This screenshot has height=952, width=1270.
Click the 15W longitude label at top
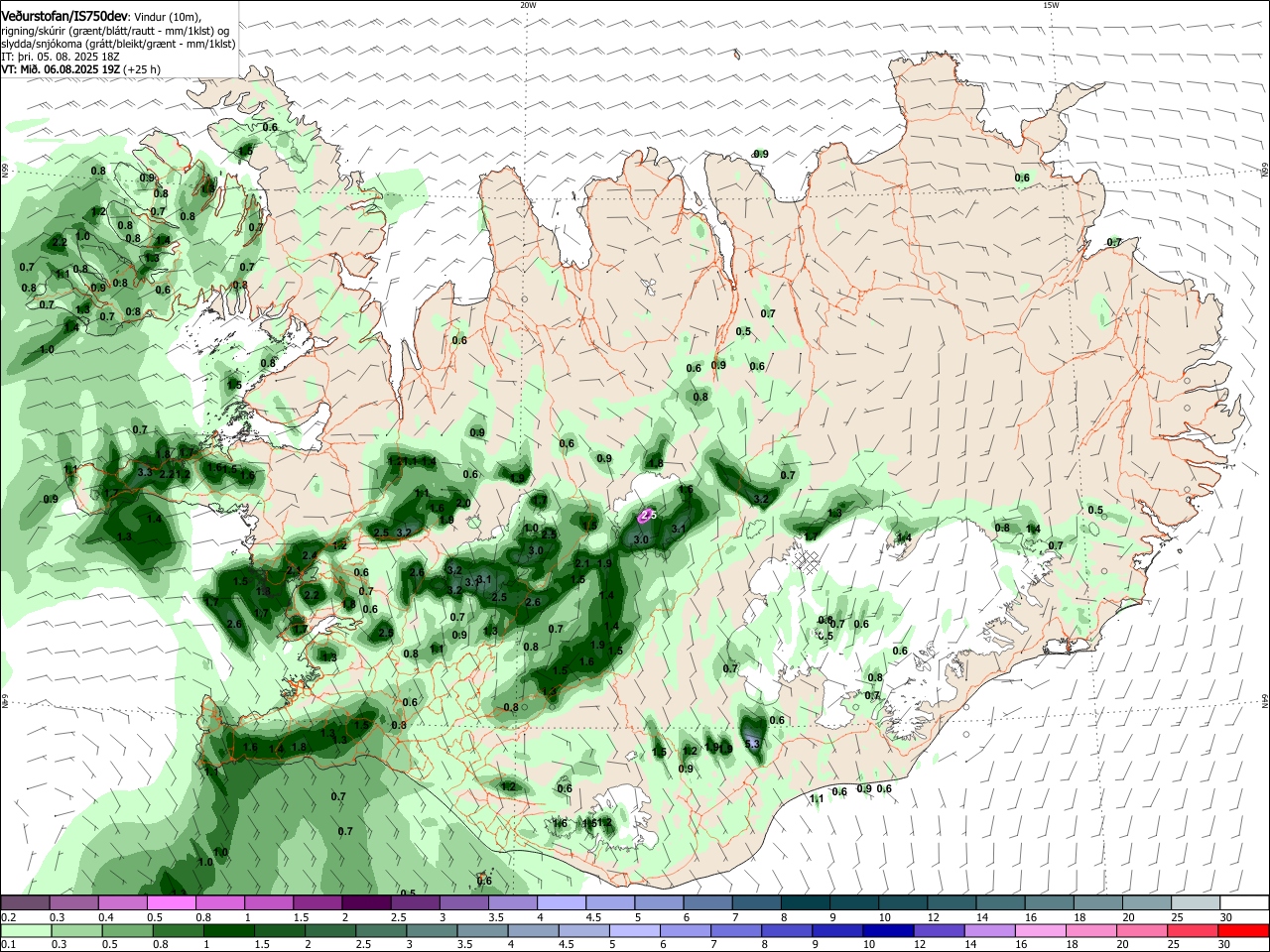(x=1051, y=5)
